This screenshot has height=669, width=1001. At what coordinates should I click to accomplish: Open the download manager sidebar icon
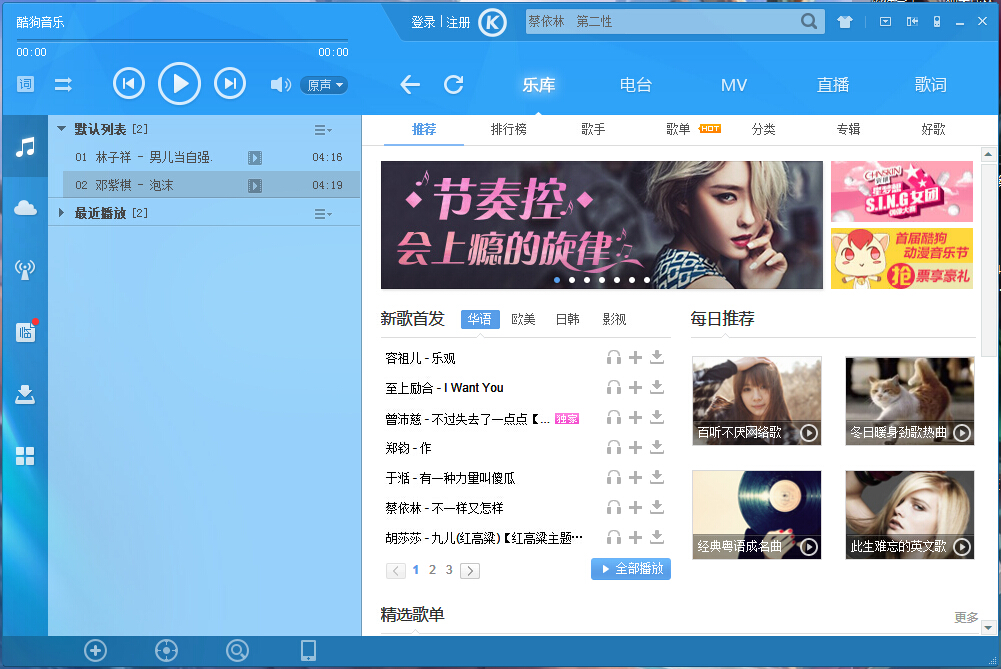click(26, 394)
